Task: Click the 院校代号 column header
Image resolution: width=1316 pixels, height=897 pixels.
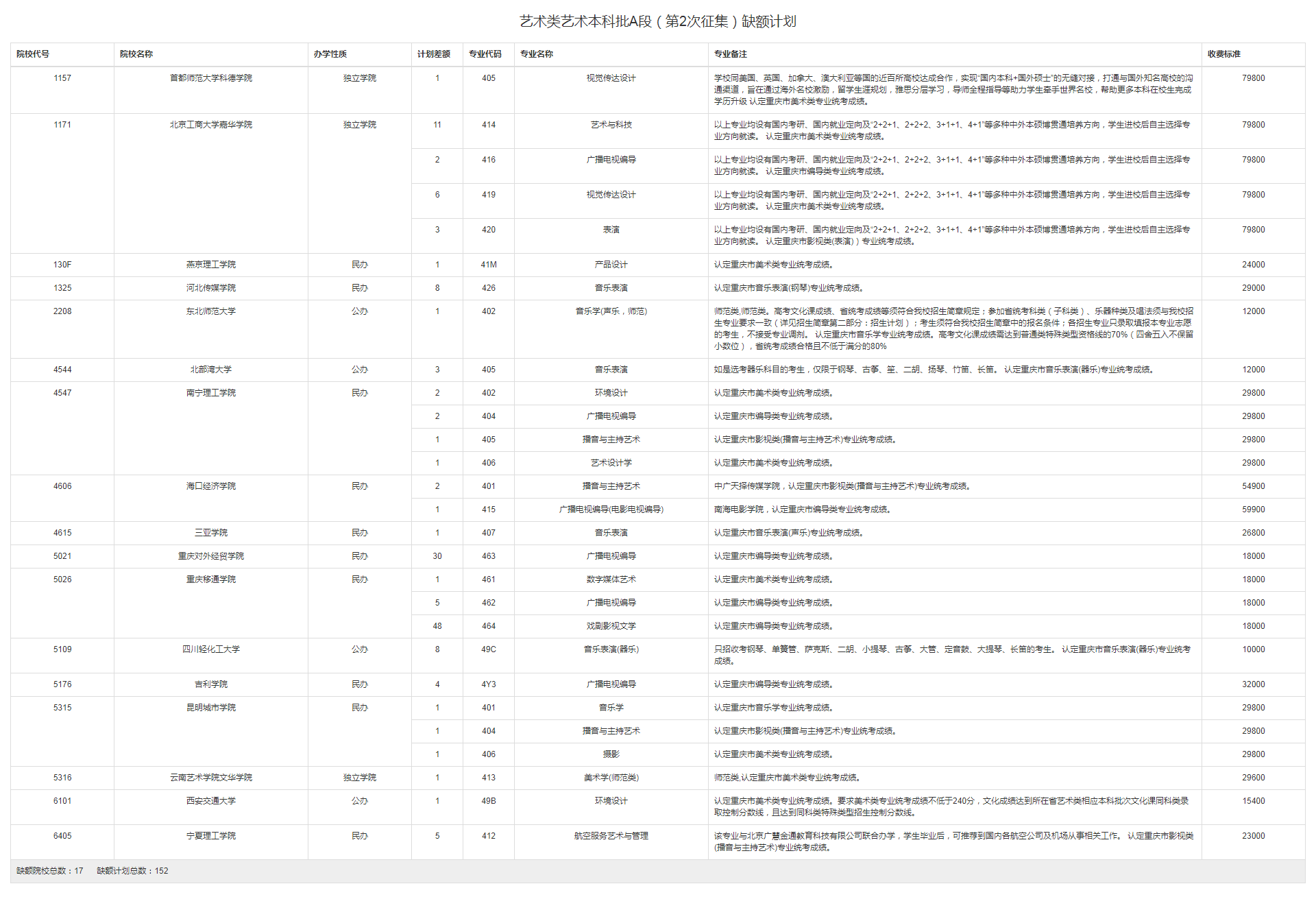Action: 33,54
